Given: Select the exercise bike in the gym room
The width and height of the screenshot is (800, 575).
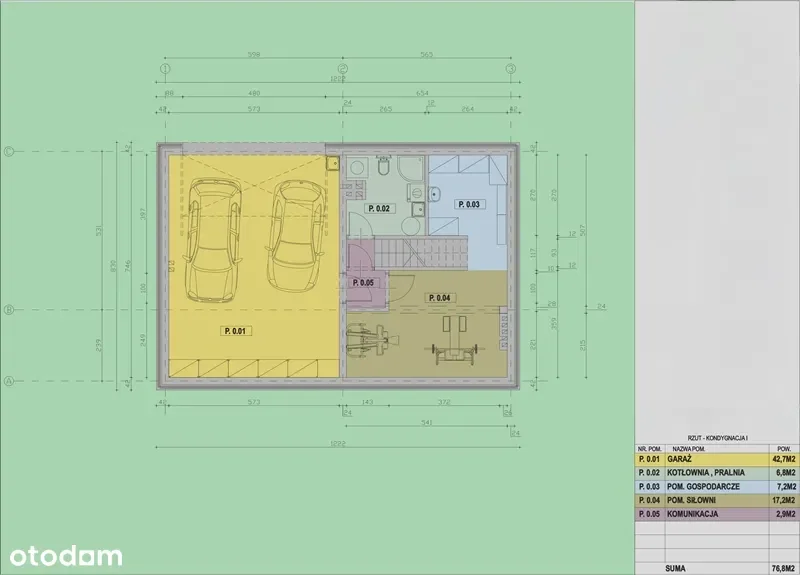Looking at the screenshot, I should (x=366, y=340).
